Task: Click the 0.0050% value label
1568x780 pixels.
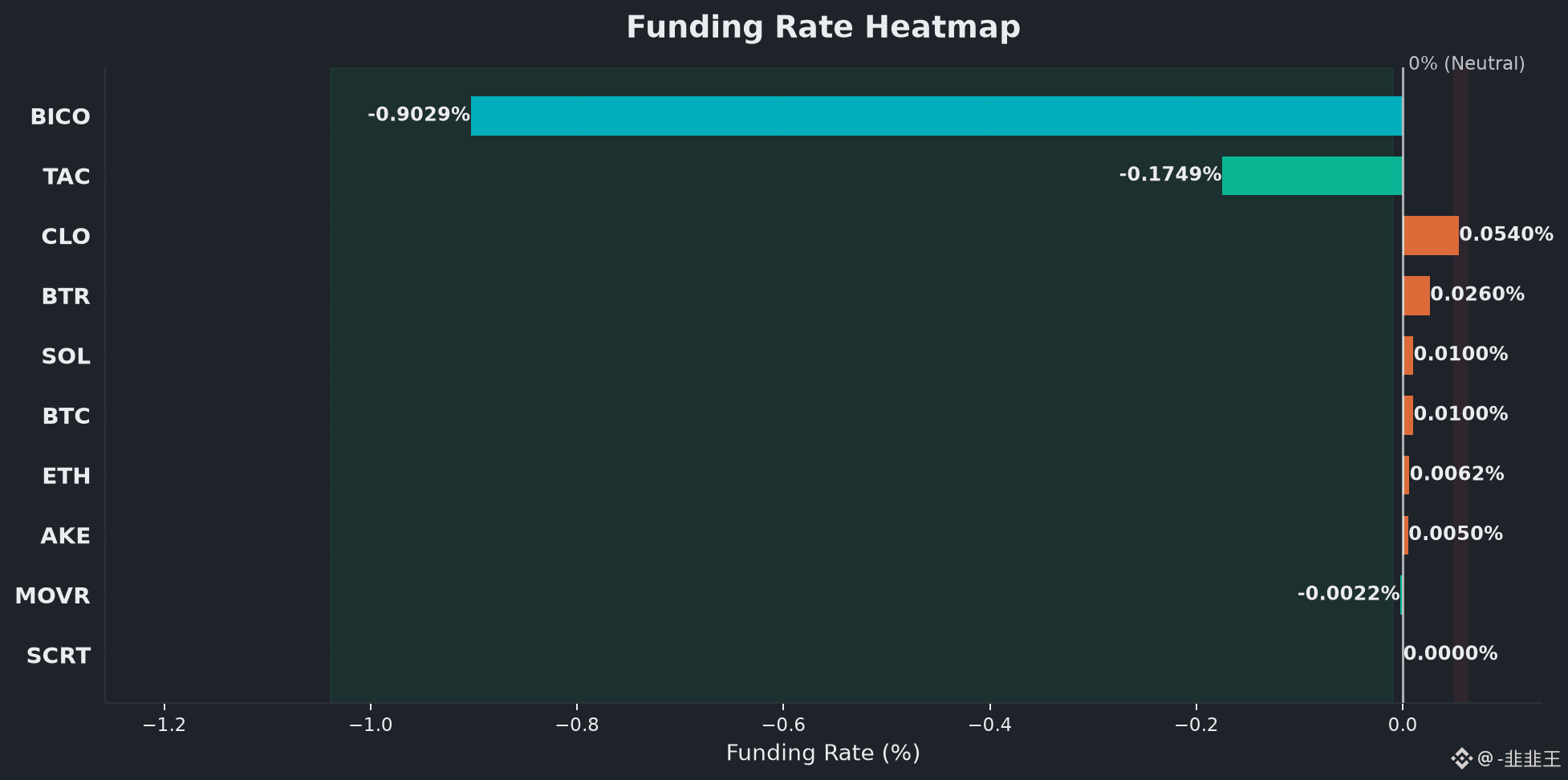Action: point(1456,534)
